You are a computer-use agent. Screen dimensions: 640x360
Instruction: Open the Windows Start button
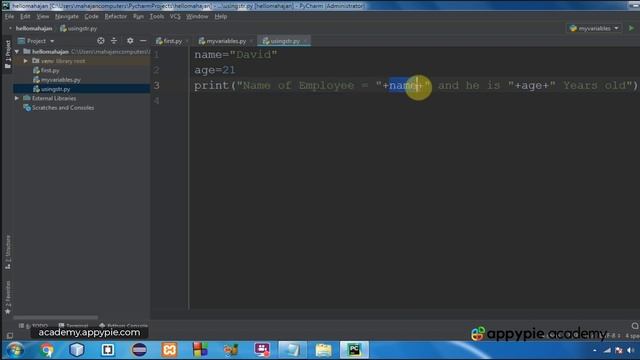tap(15, 350)
